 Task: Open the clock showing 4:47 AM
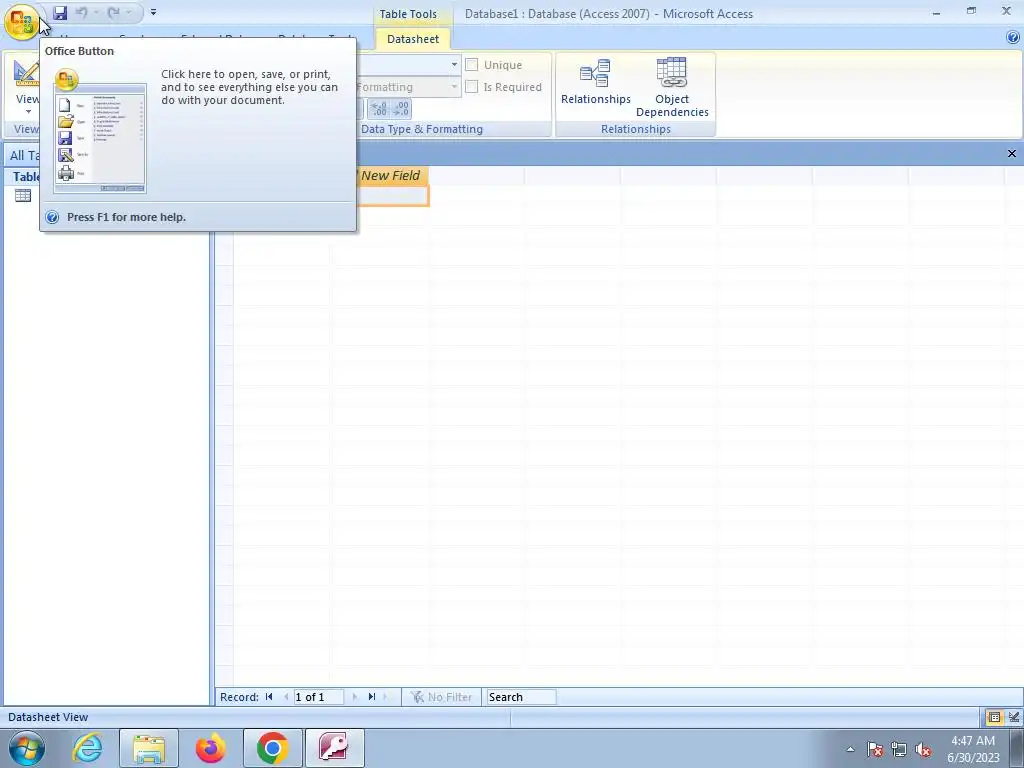(x=973, y=749)
